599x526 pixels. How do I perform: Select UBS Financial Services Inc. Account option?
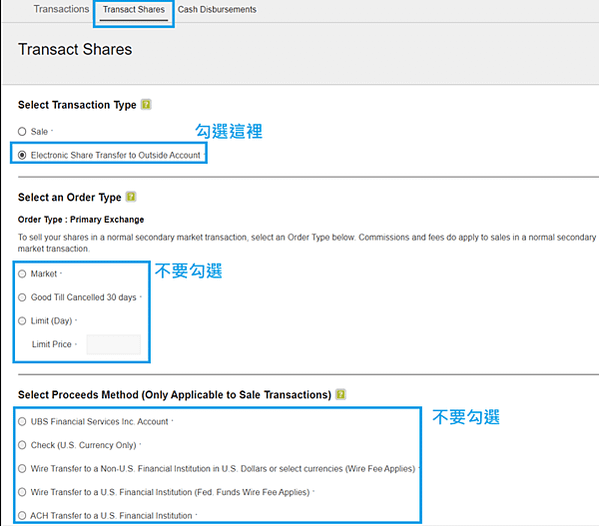point(22,421)
